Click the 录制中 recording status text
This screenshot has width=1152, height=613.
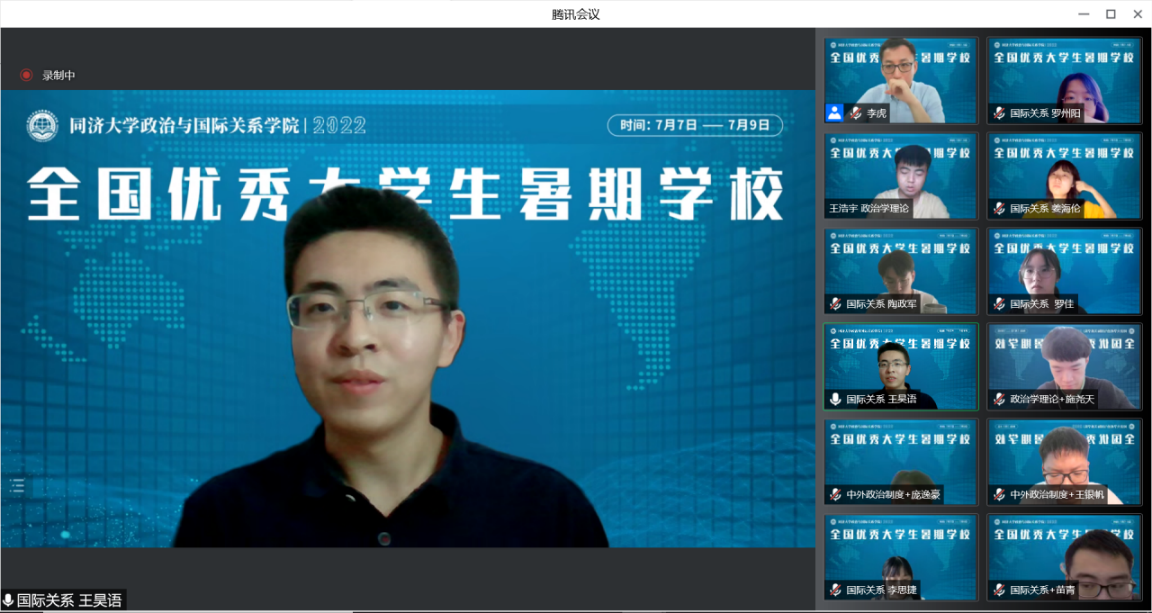tap(58, 75)
